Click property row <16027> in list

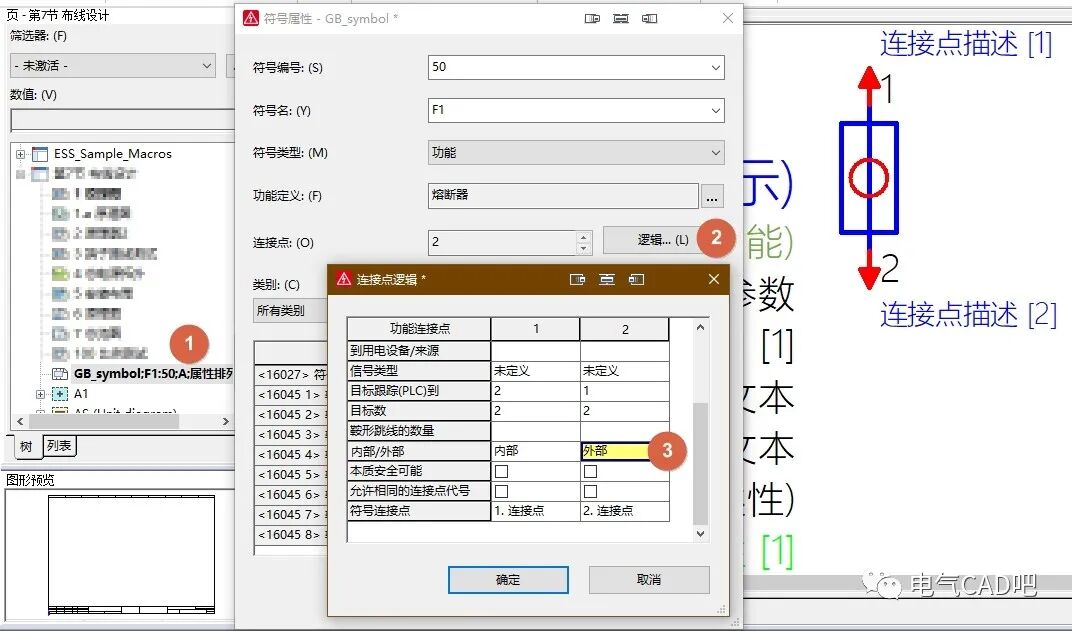291,375
